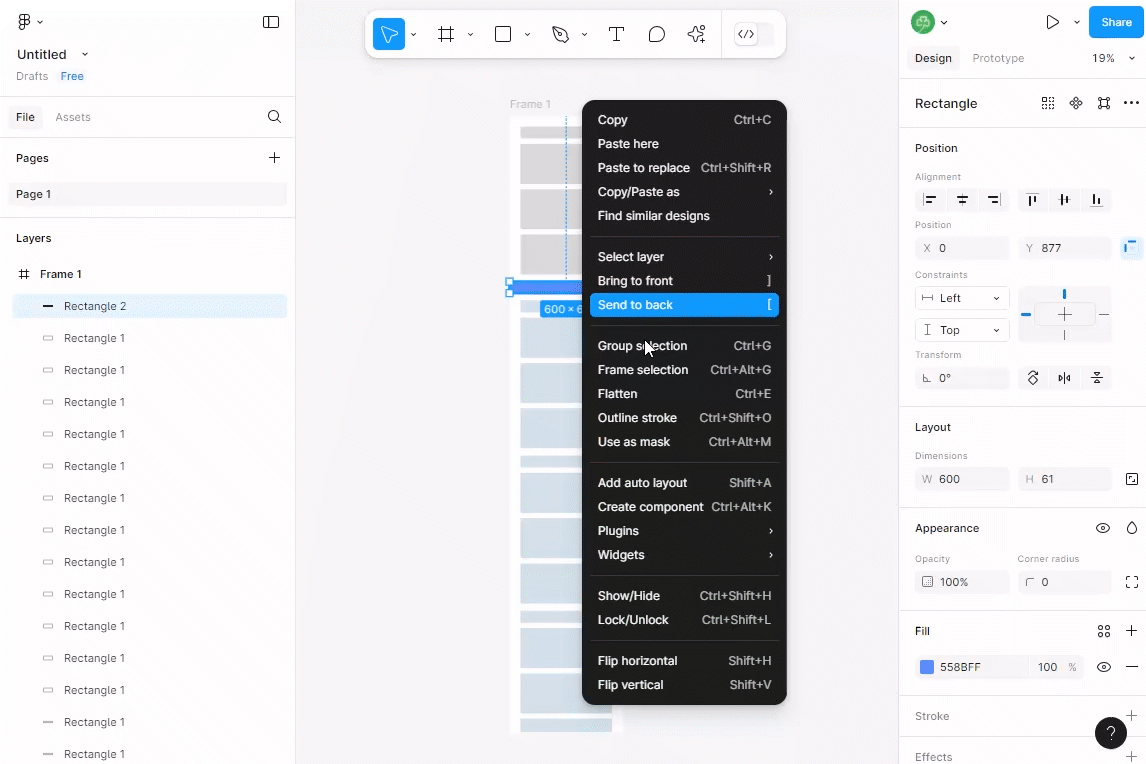Image resolution: width=1146 pixels, height=764 pixels.
Task: Toggle fill visibility eye icon
Action: click(x=1104, y=667)
